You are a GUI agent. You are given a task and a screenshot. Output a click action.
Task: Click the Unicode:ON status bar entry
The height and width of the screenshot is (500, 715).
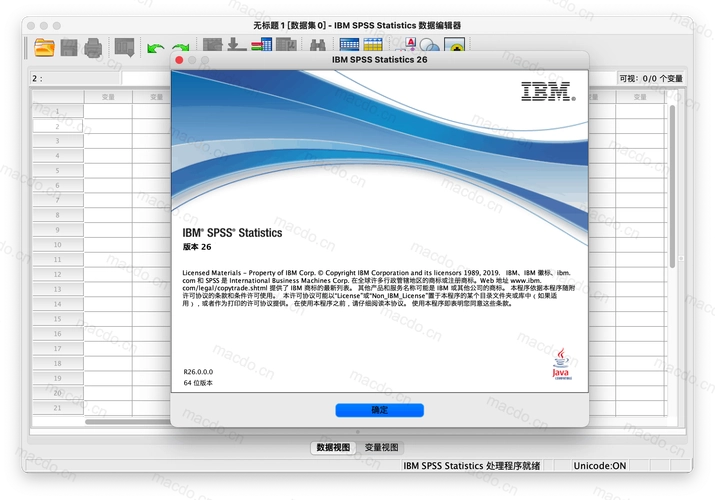600,466
